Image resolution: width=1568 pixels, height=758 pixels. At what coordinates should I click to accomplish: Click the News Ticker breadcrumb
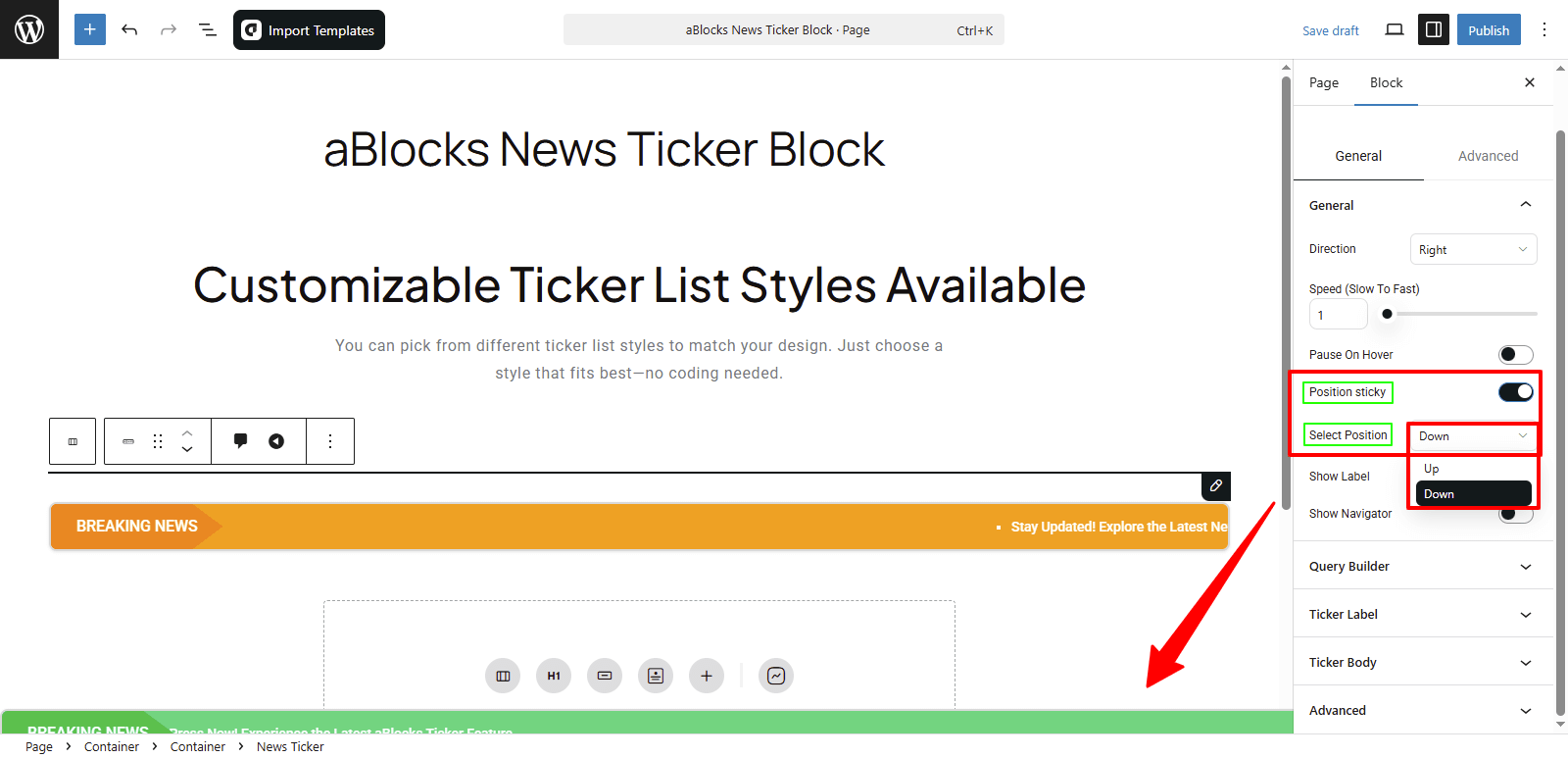(290, 746)
